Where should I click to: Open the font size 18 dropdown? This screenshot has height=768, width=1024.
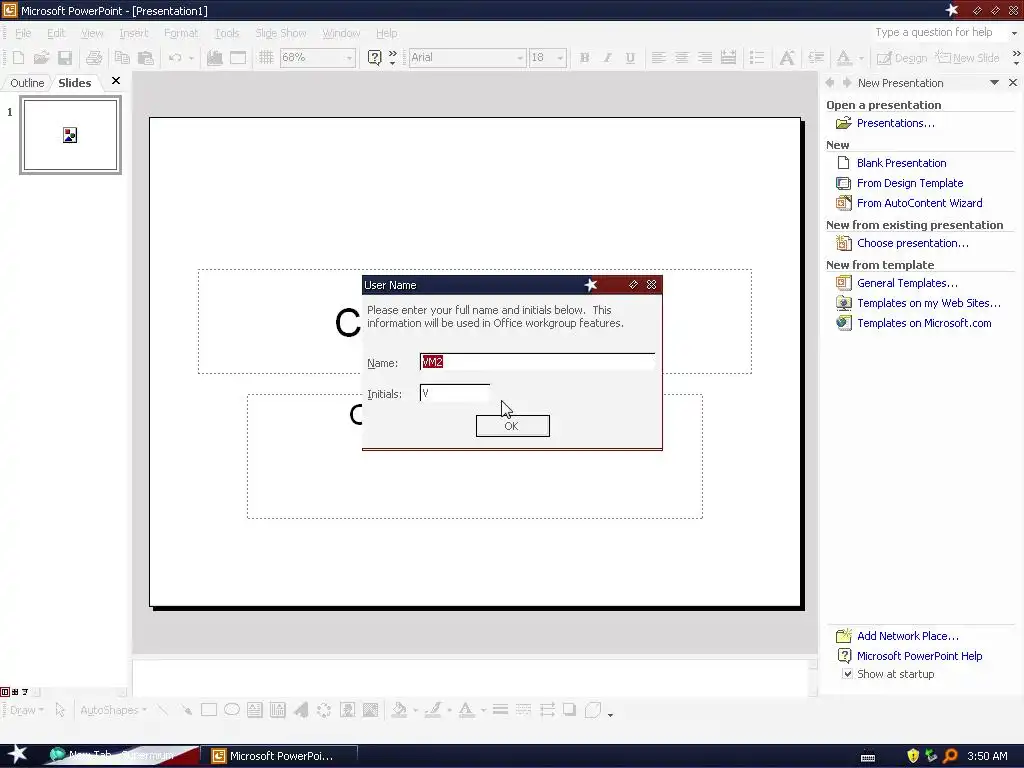click(x=560, y=58)
